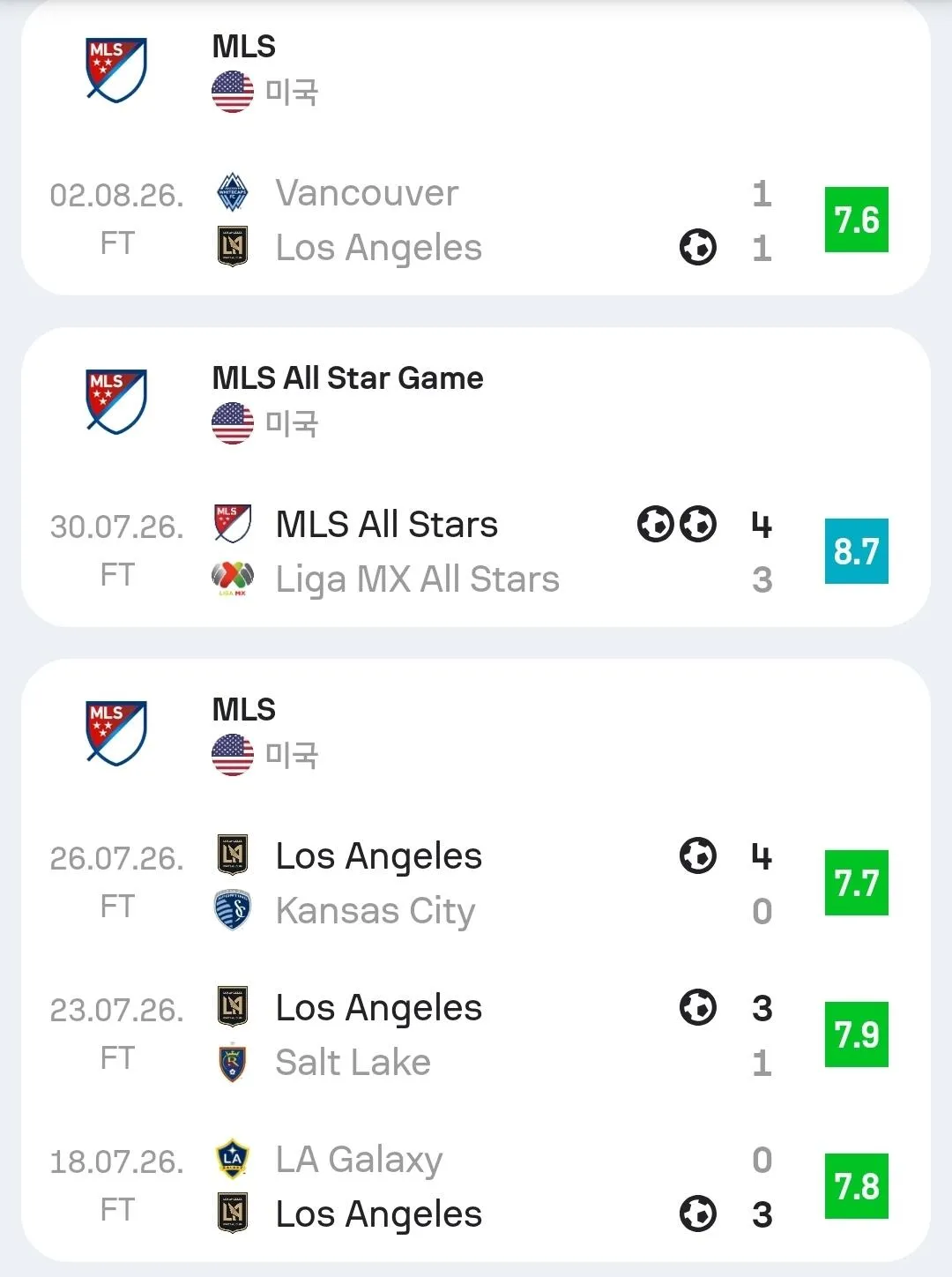Select the Liga MX All Stars team name
952x1277 pixels.
pos(418,579)
